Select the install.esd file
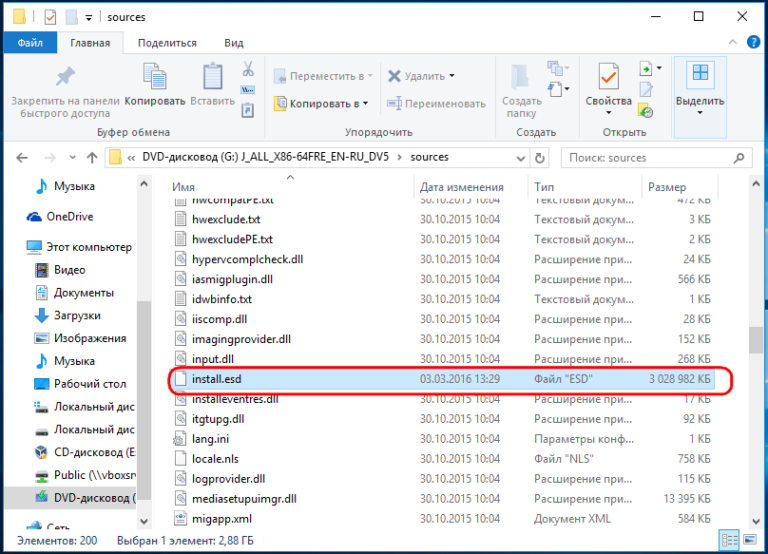 [x=216, y=379]
